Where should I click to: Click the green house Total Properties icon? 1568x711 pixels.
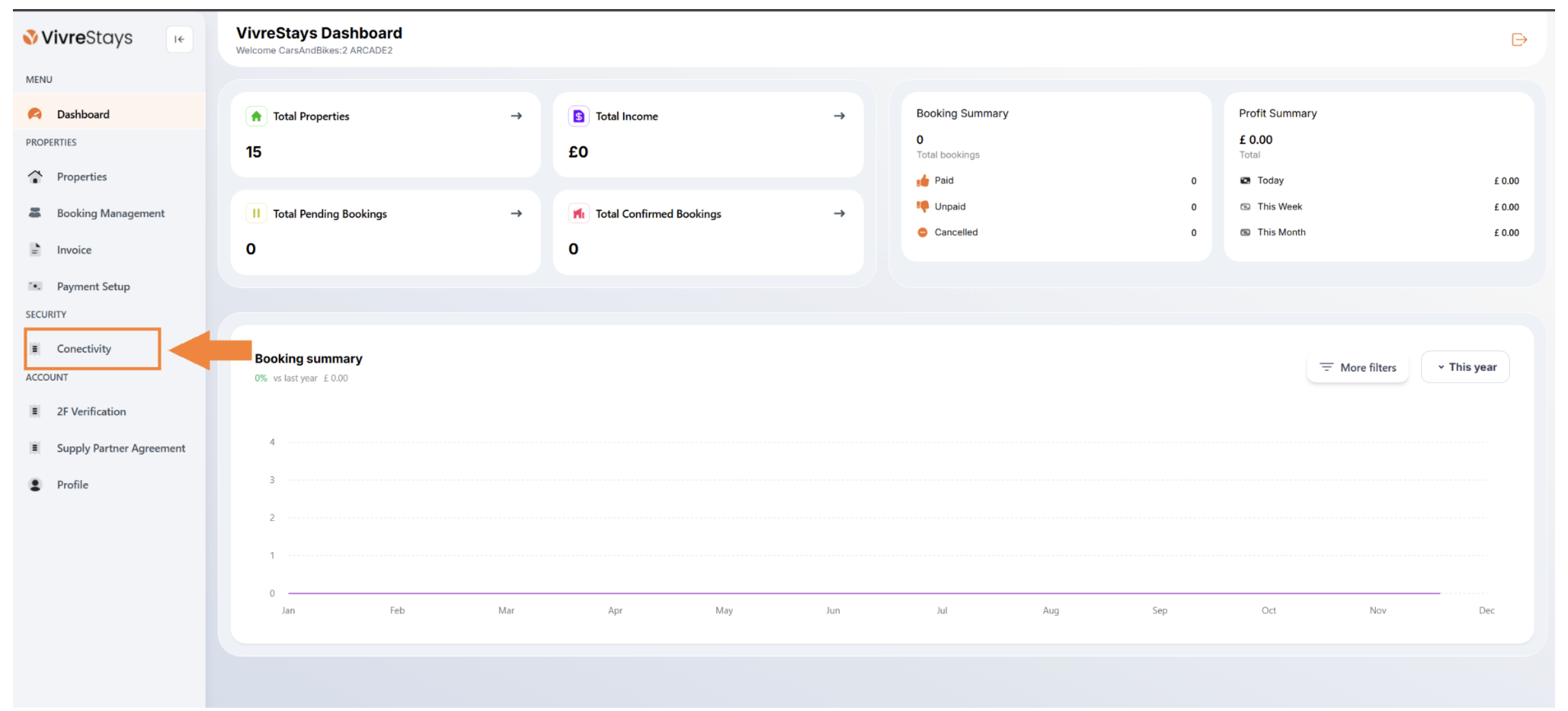point(256,117)
